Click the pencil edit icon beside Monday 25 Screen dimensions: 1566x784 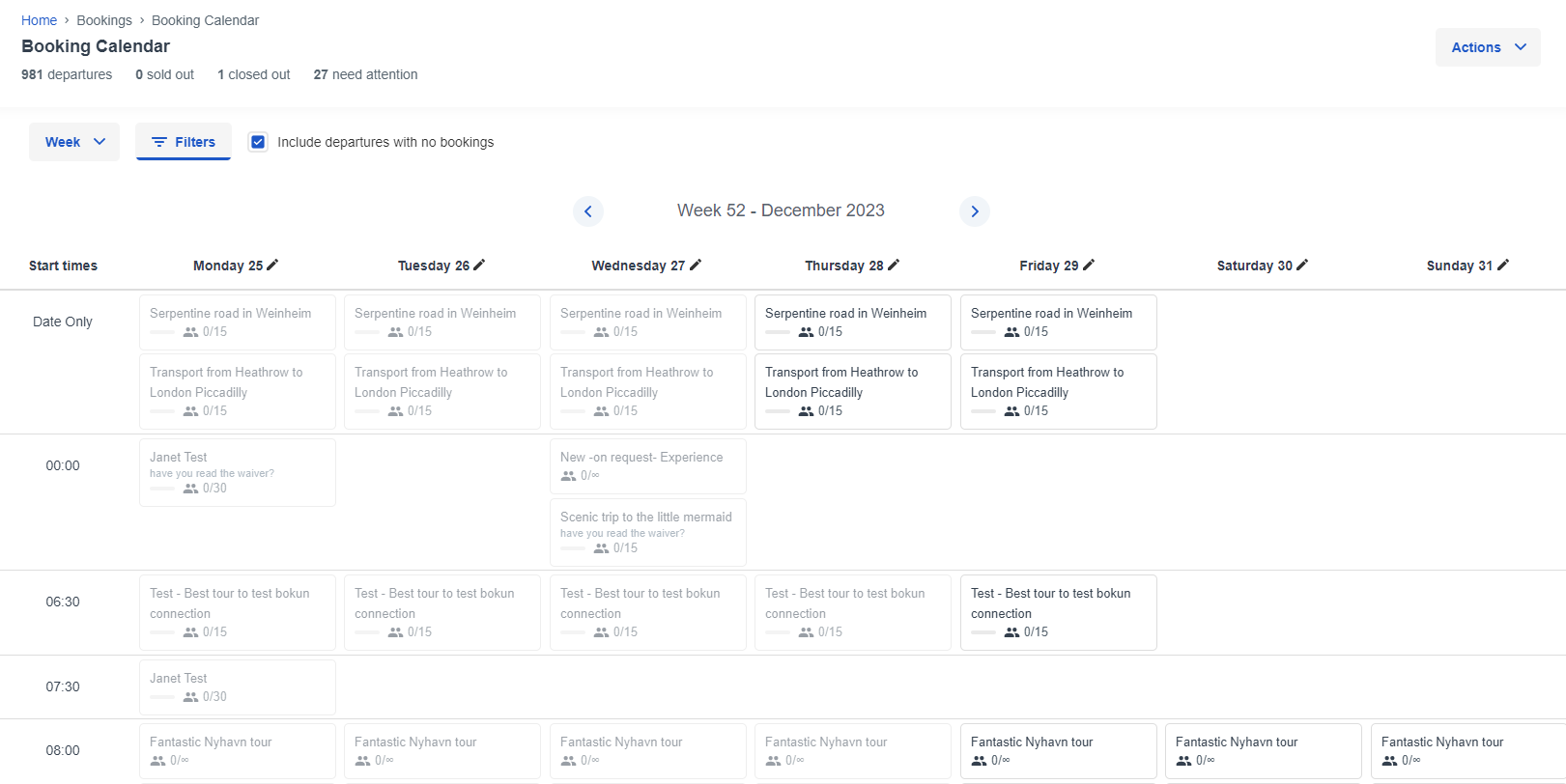click(x=272, y=265)
